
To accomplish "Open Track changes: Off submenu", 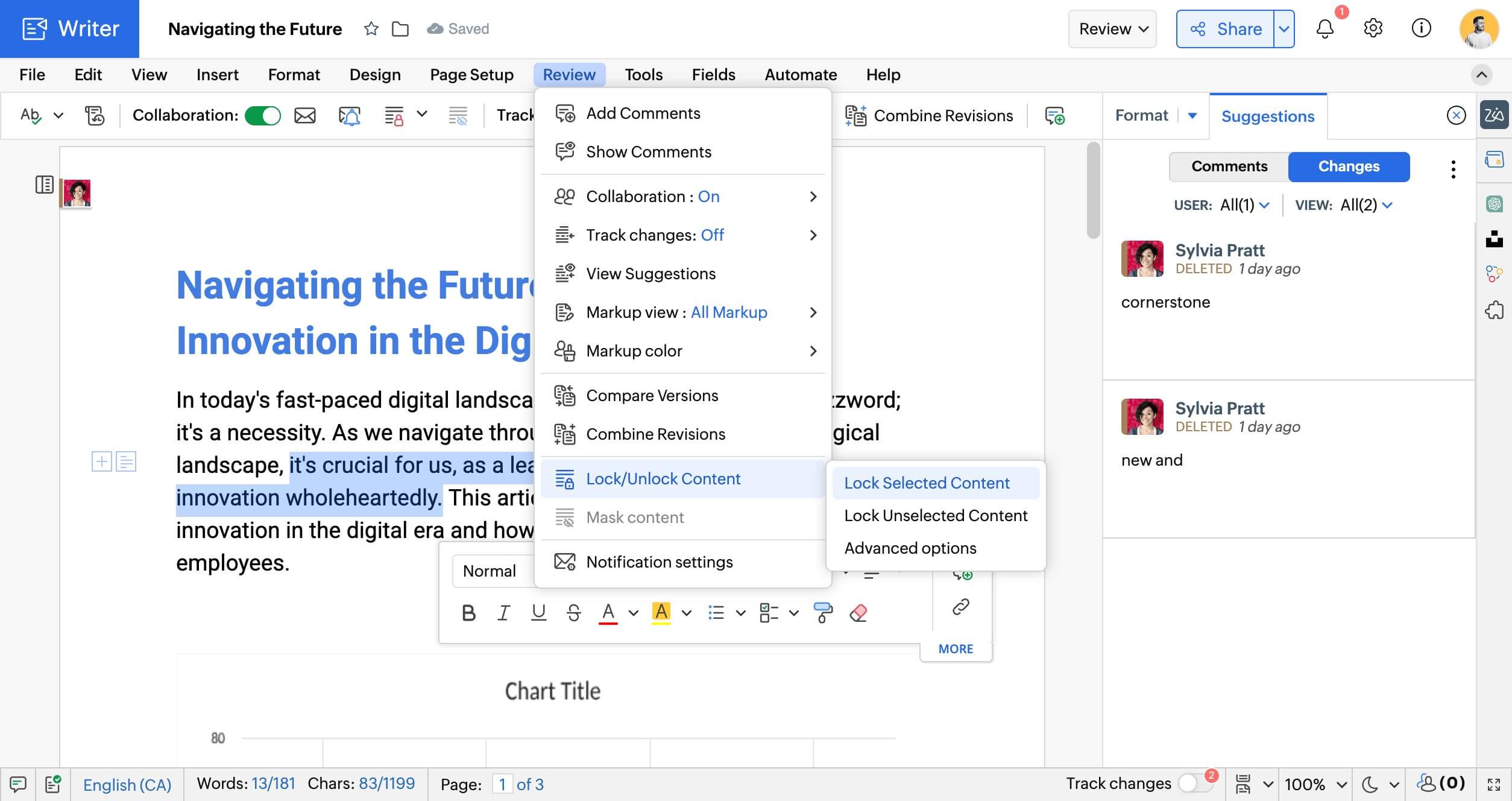I will click(x=683, y=235).
